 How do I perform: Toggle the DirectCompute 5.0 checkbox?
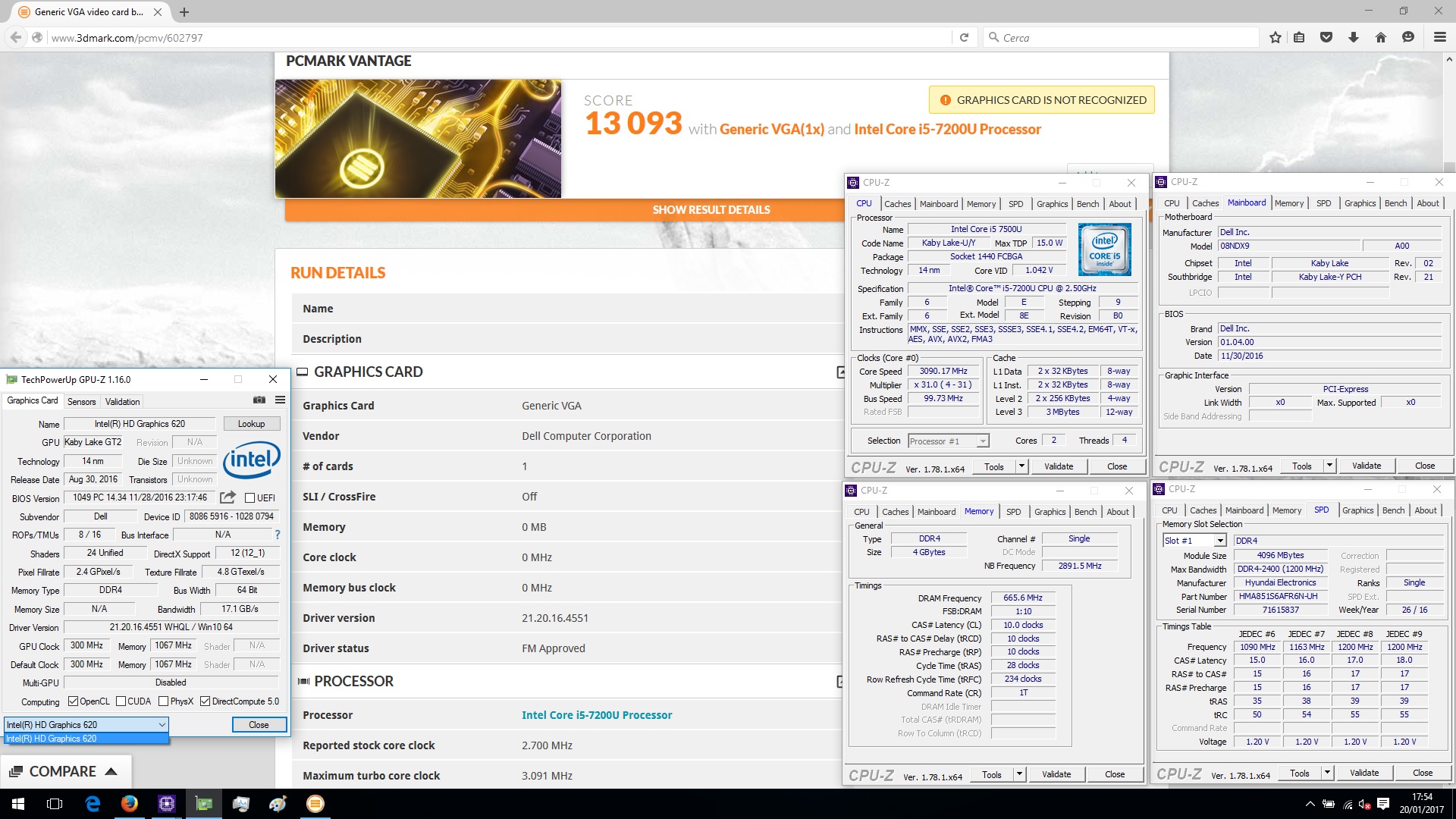coord(205,701)
